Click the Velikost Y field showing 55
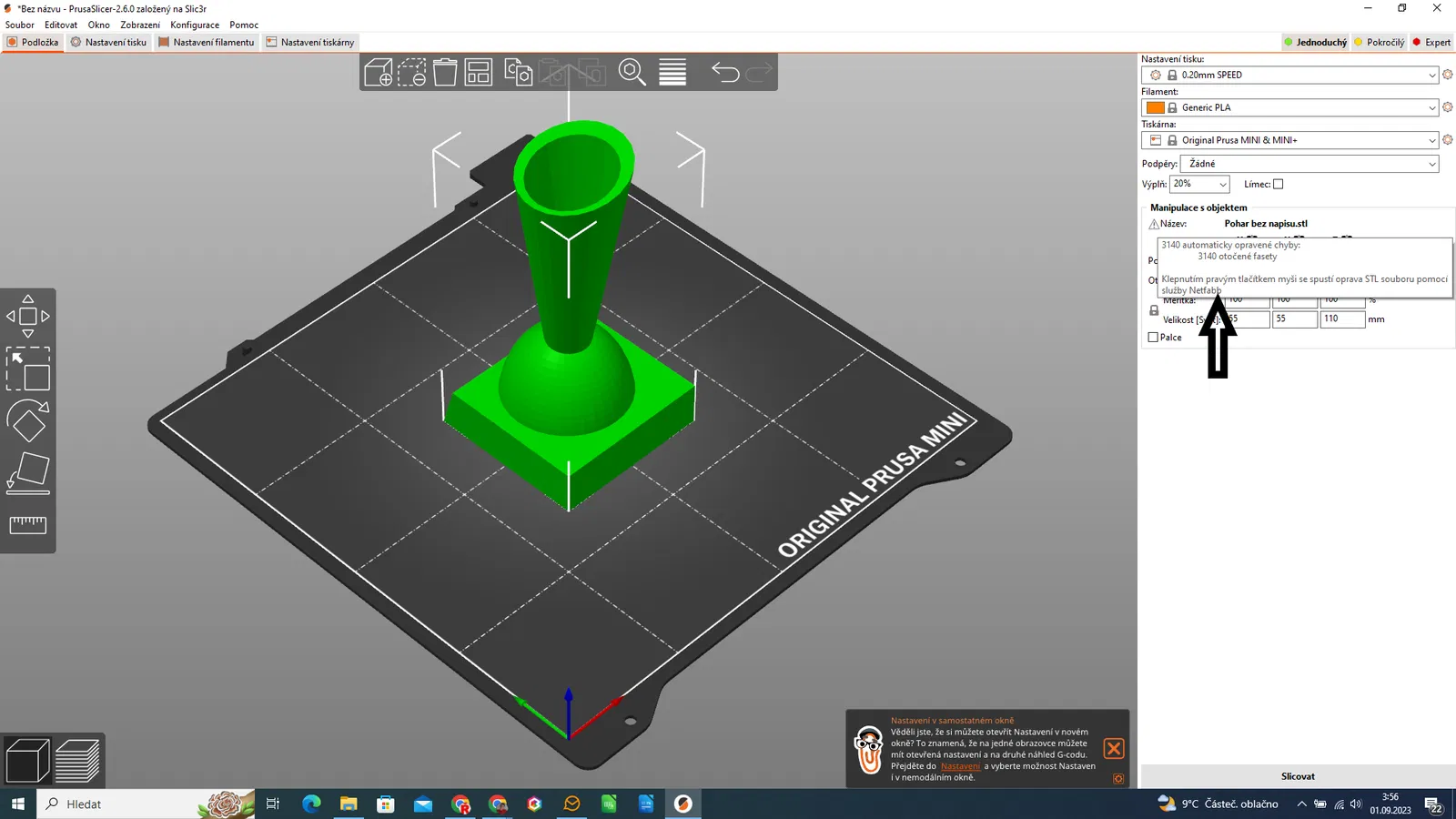The width and height of the screenshot is (1456, 819). click(1294, 319)
